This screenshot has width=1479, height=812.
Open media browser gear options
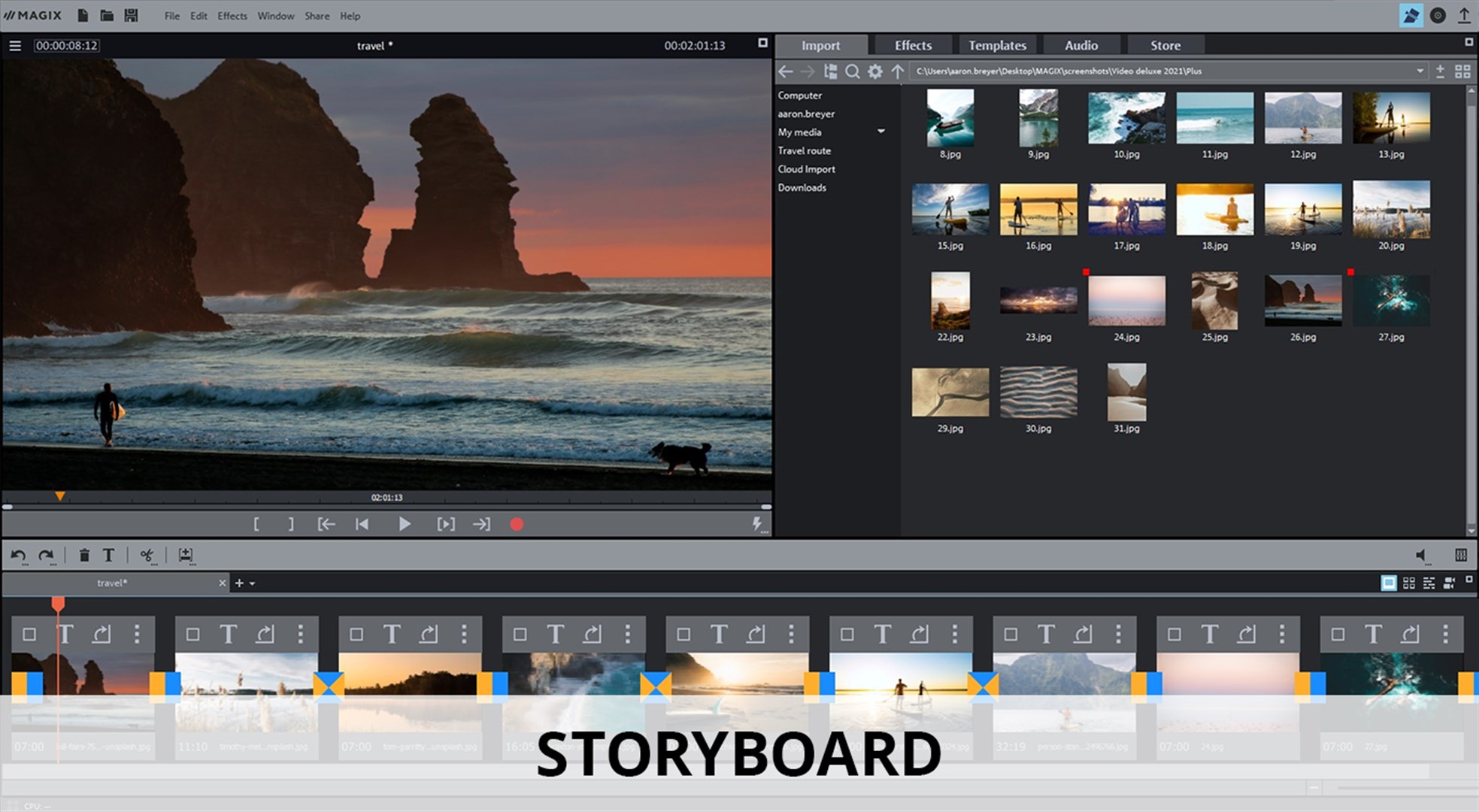pyautogui.click(x=875, y=71)
